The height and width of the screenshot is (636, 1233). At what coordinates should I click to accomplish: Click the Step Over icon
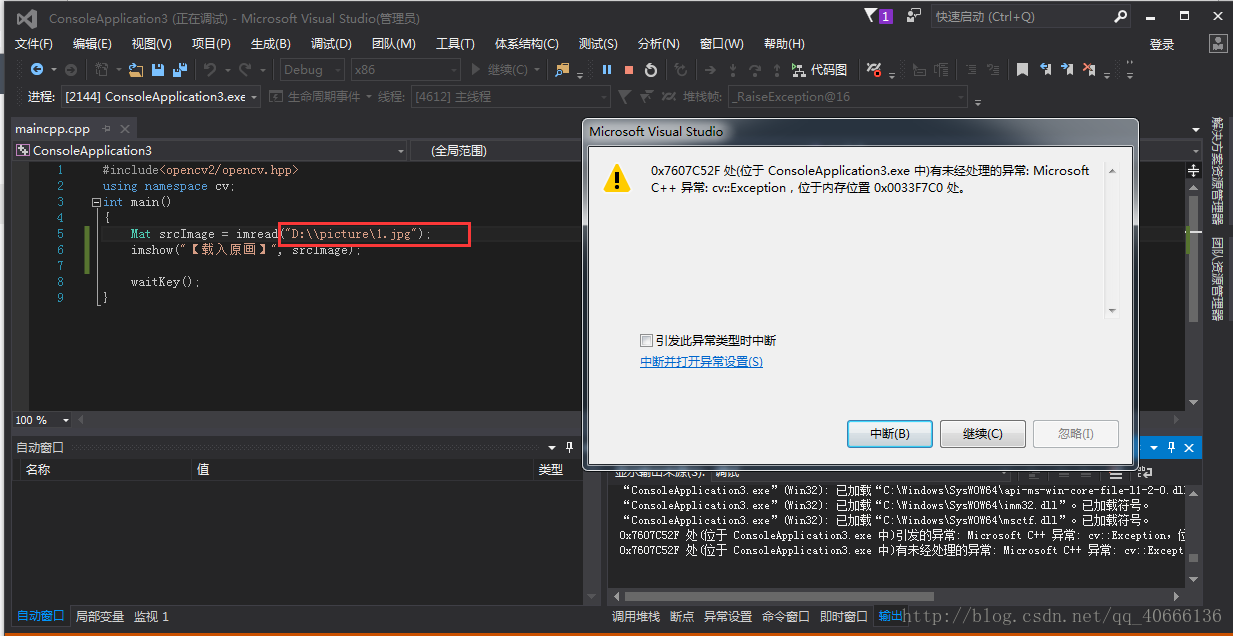(x=754, y=70)
